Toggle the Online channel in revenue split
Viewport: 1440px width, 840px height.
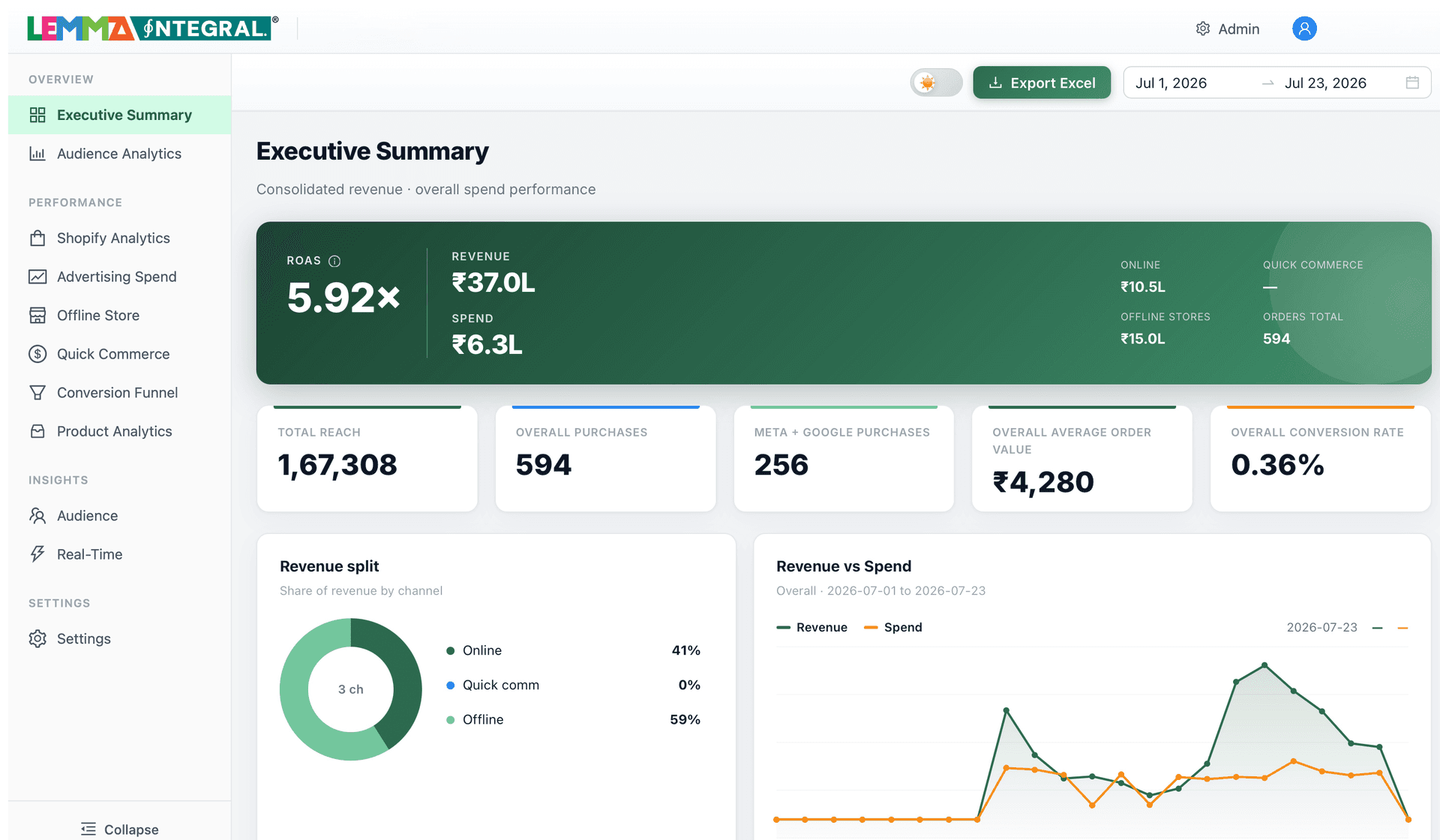[x=573, y=650]
